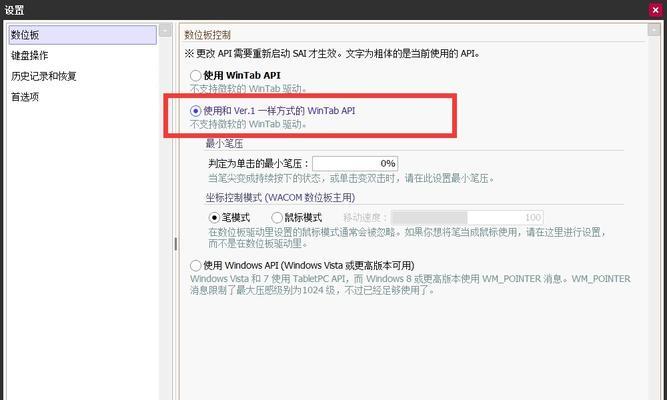
Task: Choose 笔模式 coordinate control mode
Action: point(229,218)
